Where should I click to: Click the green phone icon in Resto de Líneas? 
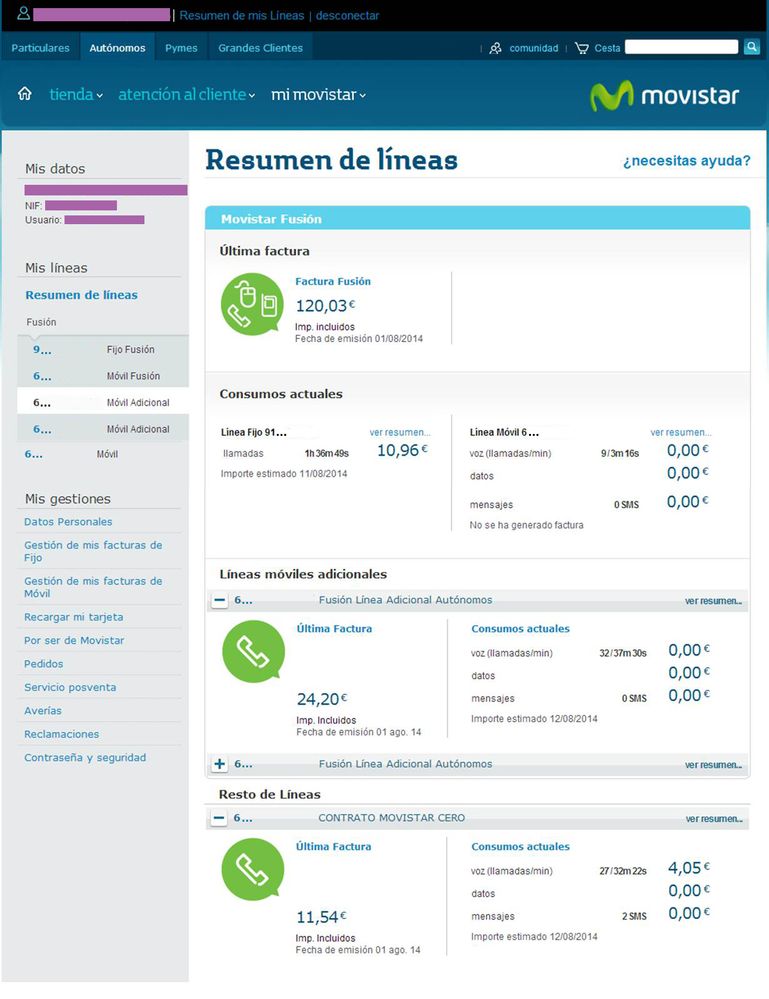[x=251, y=869]
